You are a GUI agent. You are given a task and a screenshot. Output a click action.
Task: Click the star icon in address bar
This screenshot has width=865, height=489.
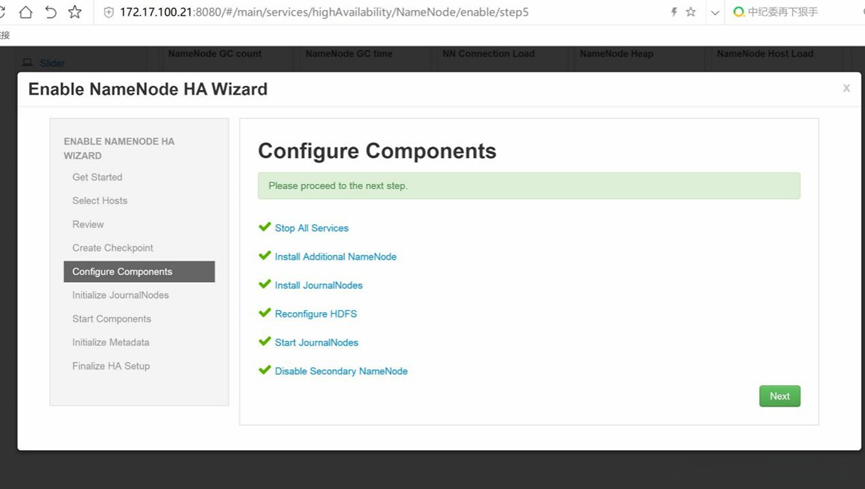(x=691, y=12)
